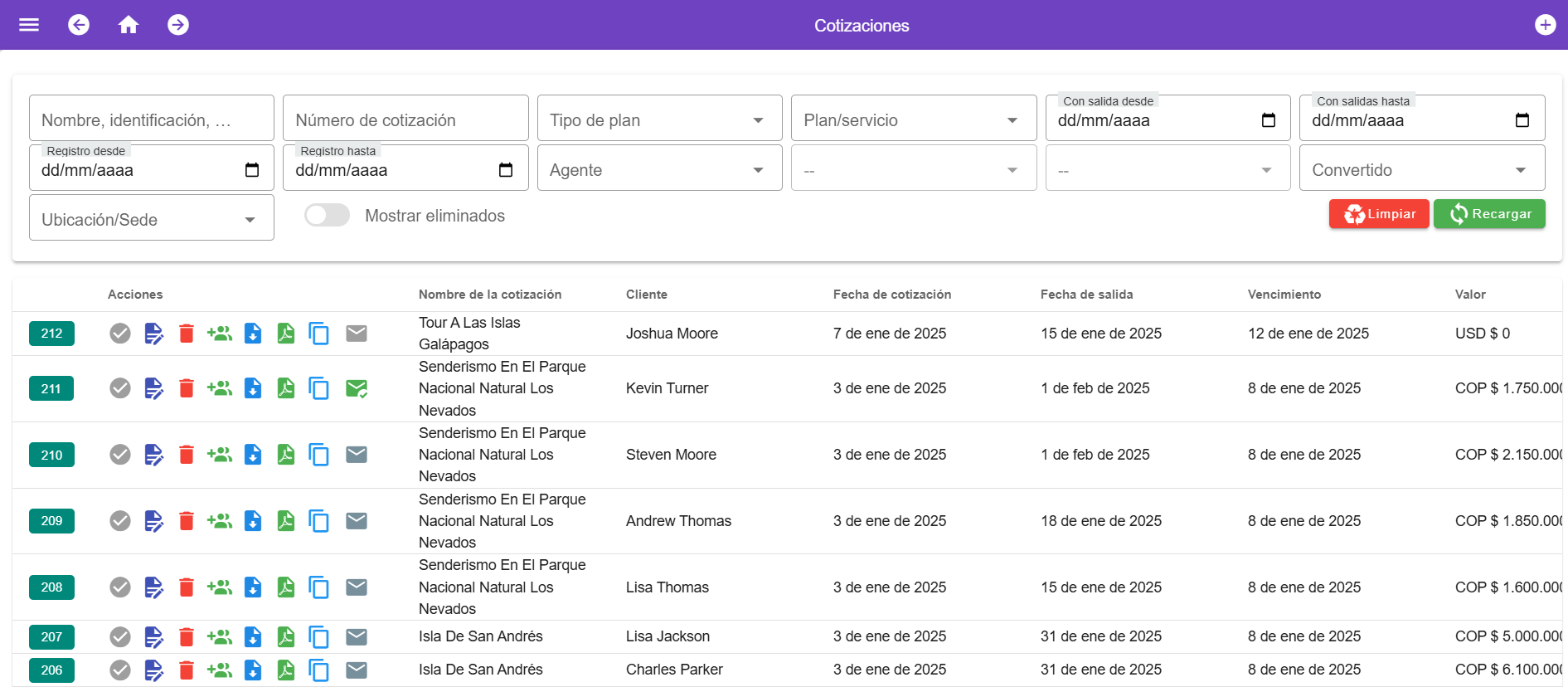Image resolution: width=1568 pixels, height=687 pixels.
Task: Expand the Tipo de plan dropdown
Action: coord(659,120)
